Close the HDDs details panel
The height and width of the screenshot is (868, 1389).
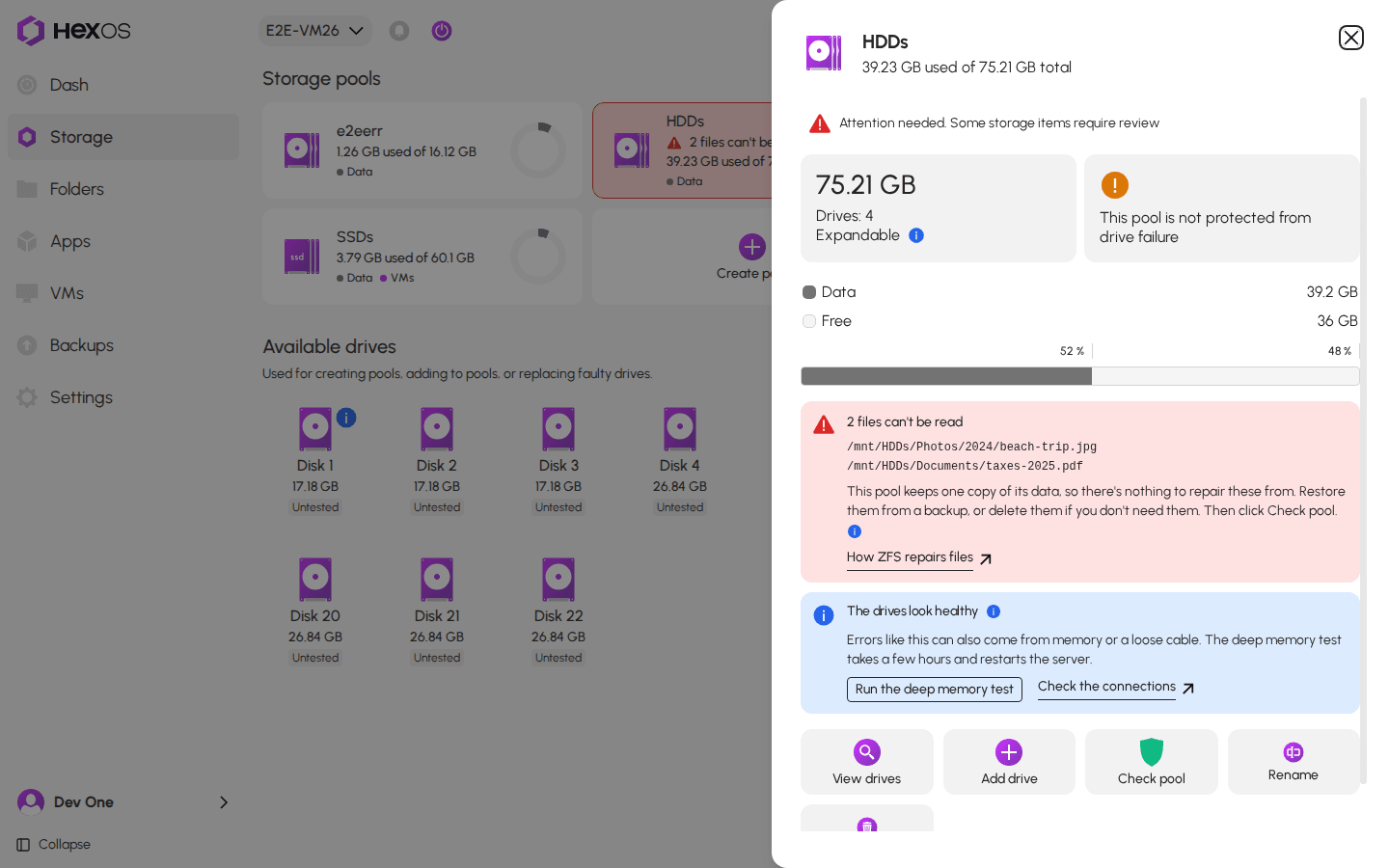click(x=1350, y=38)
